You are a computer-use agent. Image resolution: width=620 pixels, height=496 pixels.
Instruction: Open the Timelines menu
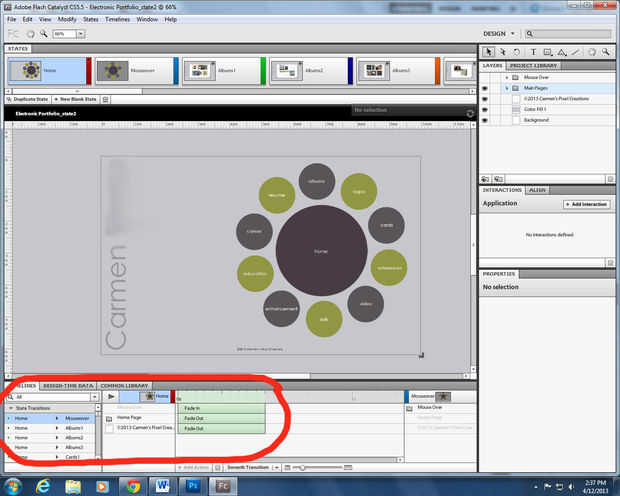pyautogui.click(x=117, y=19)
